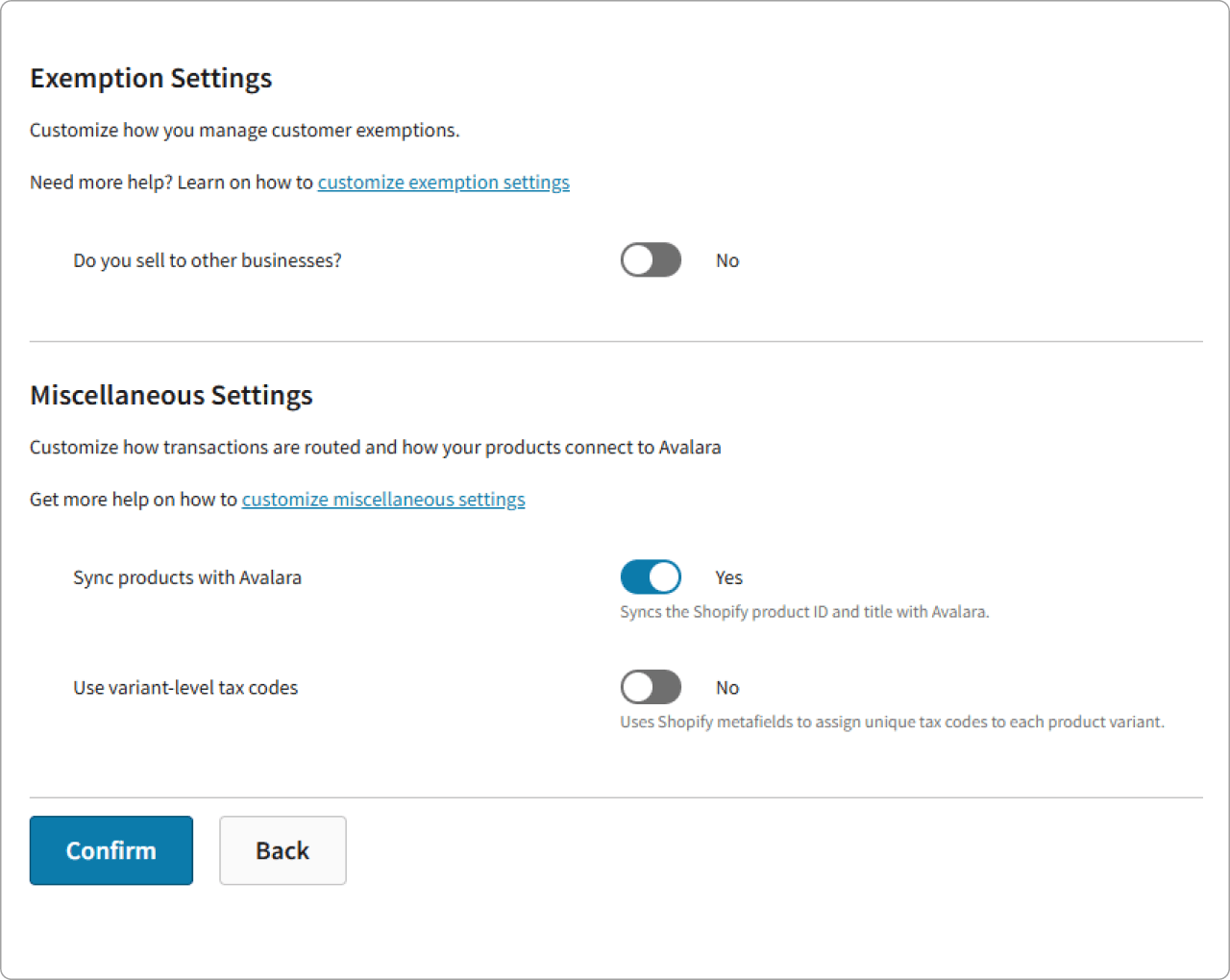The width and height of the screenshot is (1230, 980).
Task: Click 'Customize how you manage customer exemptions' text
Action: 244,131
